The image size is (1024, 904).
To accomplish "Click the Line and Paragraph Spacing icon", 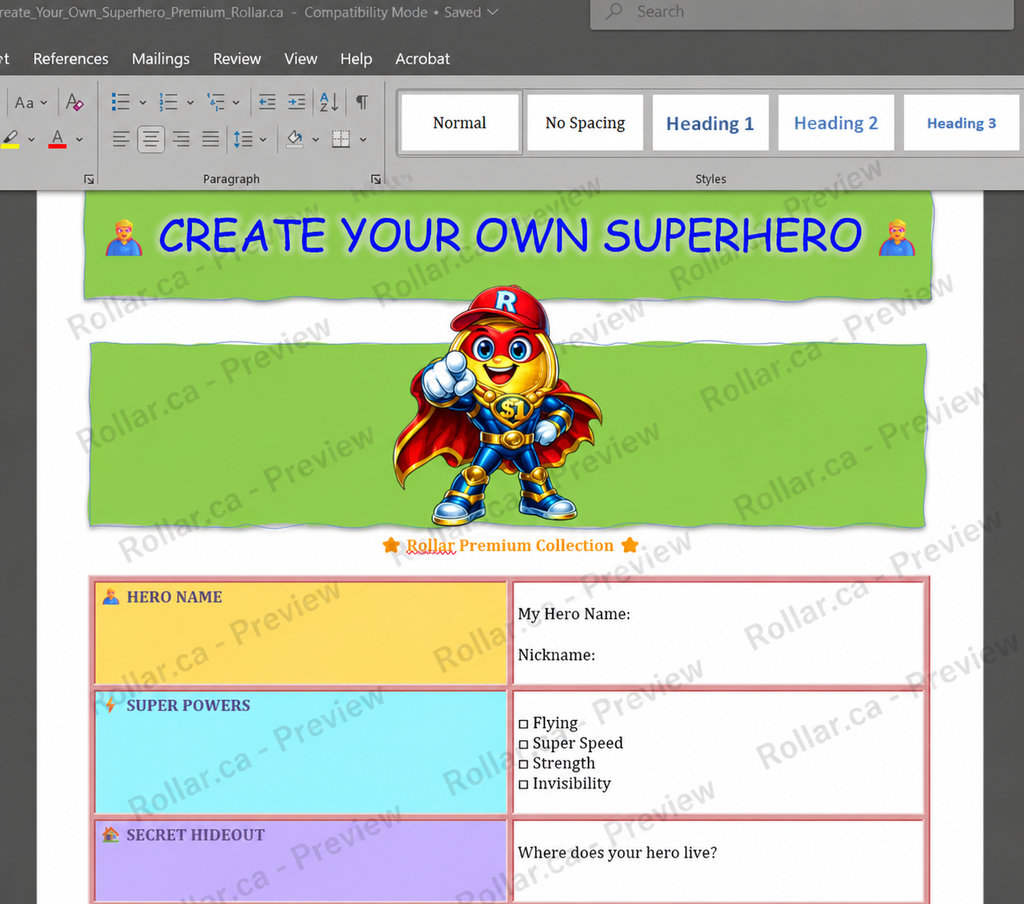I will (243, 138).
